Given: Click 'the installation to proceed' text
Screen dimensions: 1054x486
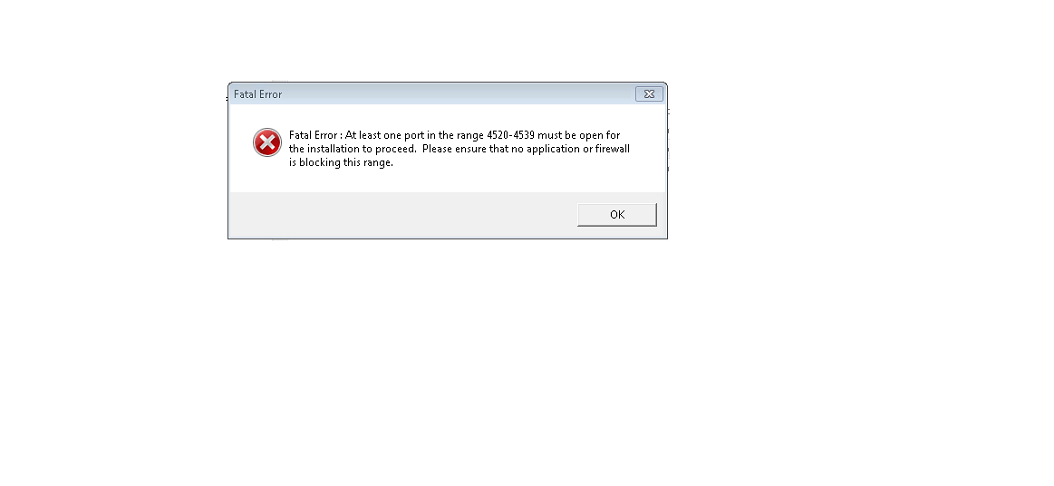Looking at the screenshot, I should tap(353, 149).
